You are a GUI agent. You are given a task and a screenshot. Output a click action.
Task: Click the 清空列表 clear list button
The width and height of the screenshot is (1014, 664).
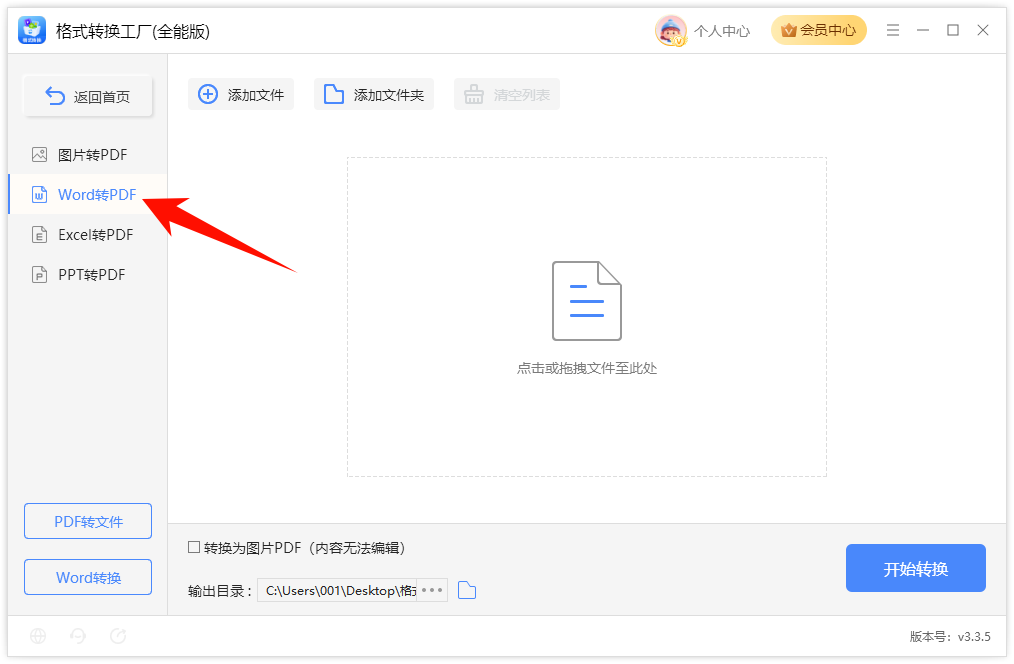pos(507,94)
